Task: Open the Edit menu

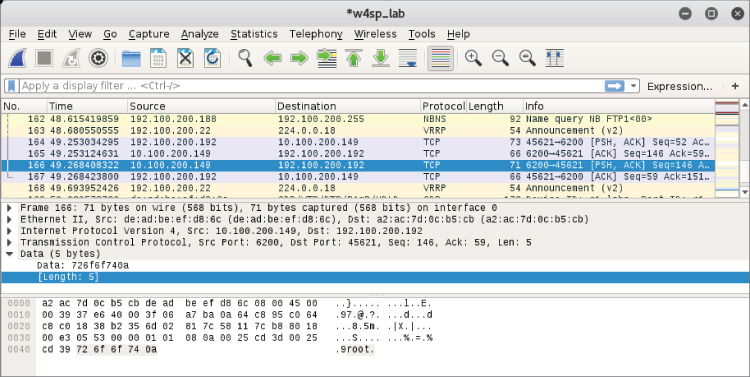Action: pyautogui.click(x=47, y=34)
